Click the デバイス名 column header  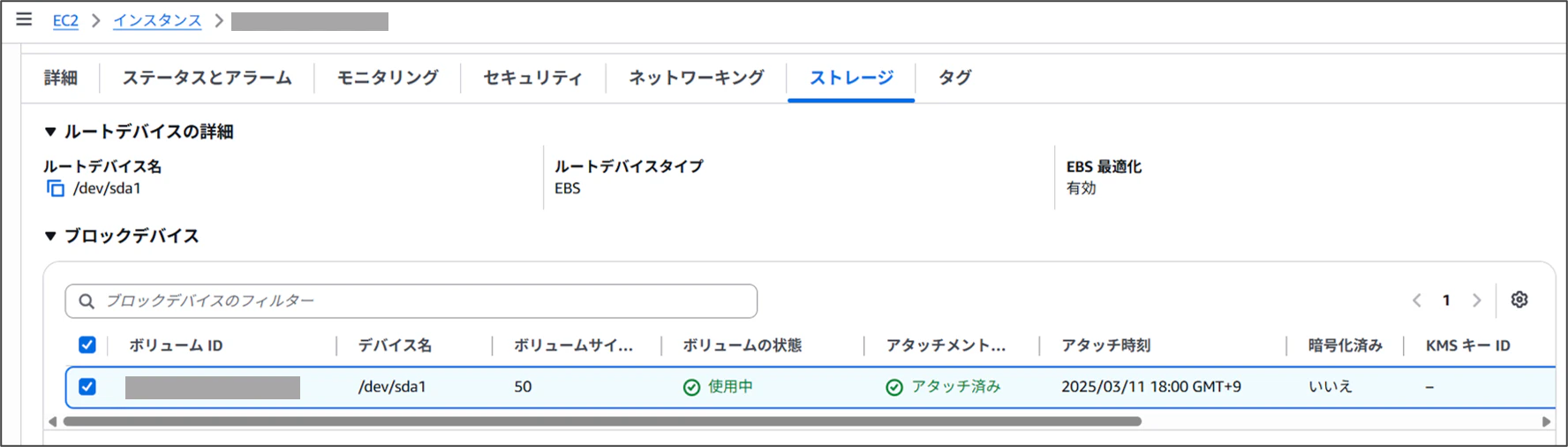395,345
